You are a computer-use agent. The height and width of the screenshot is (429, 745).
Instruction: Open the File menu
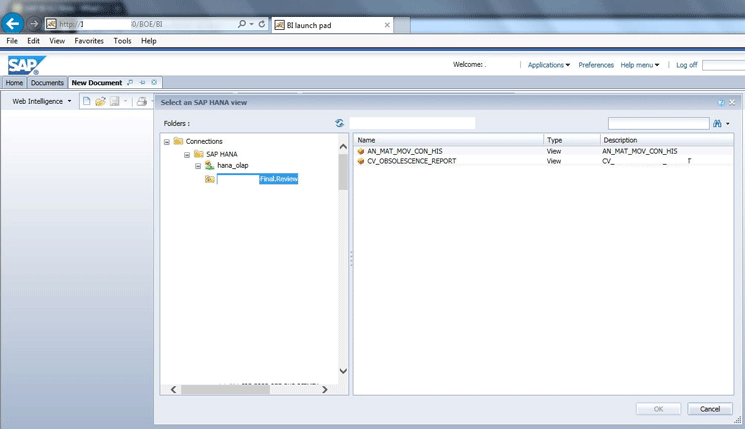[12, 41]
